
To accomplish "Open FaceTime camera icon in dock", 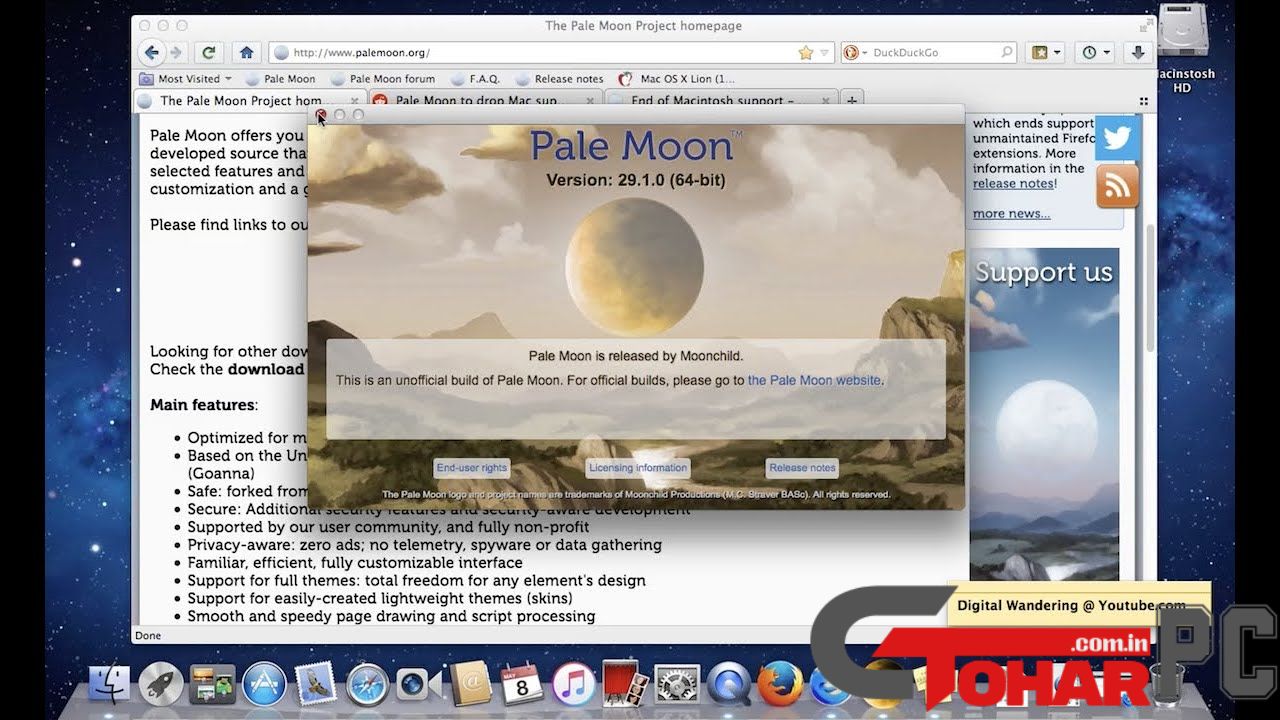I will click(x=418, y=685).
